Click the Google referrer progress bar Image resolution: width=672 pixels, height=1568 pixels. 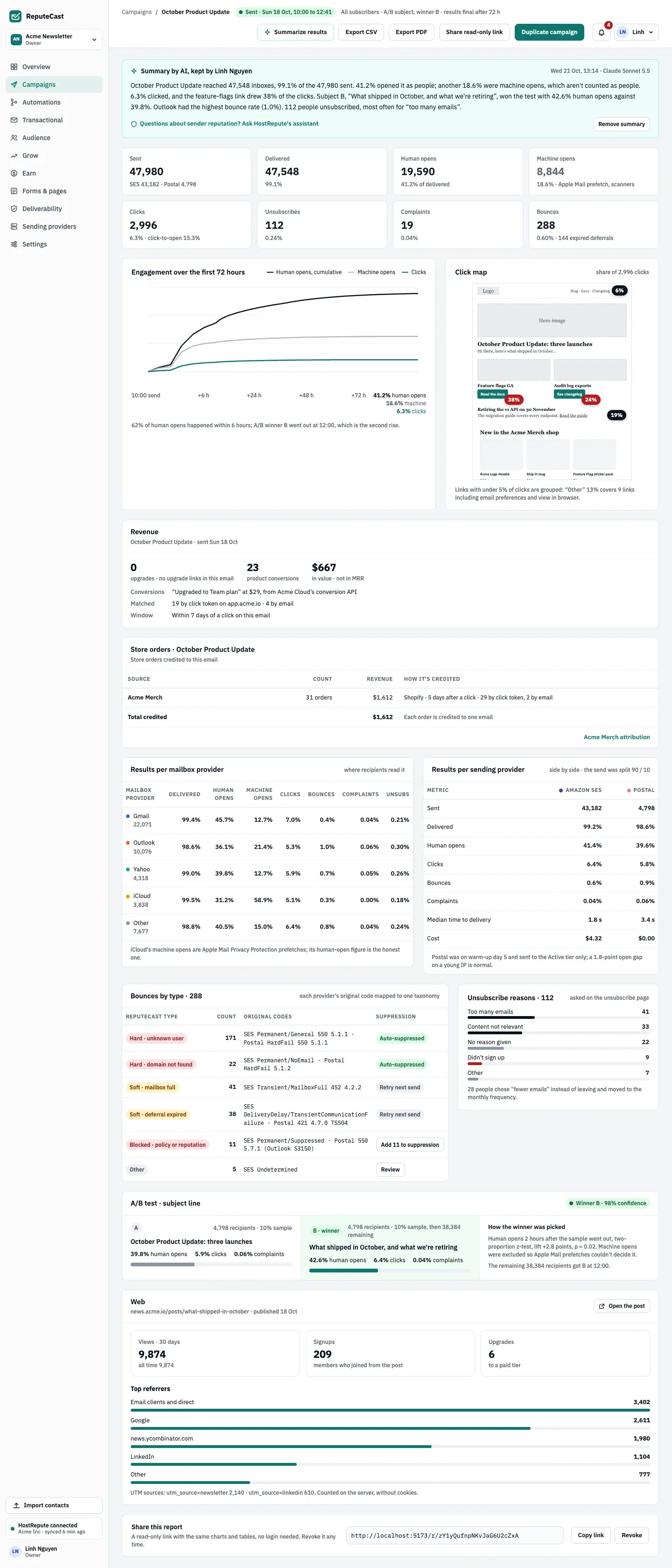point(390,1428)
